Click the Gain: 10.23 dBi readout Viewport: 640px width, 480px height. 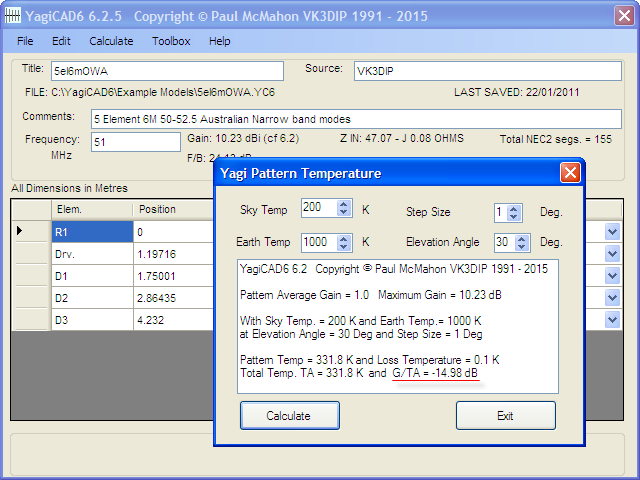click(243, 139)
